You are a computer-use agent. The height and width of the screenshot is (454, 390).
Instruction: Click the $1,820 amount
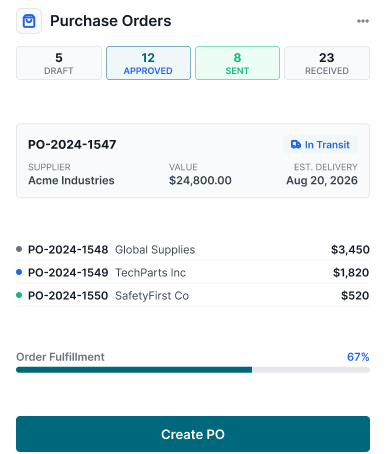coord(351,272)
